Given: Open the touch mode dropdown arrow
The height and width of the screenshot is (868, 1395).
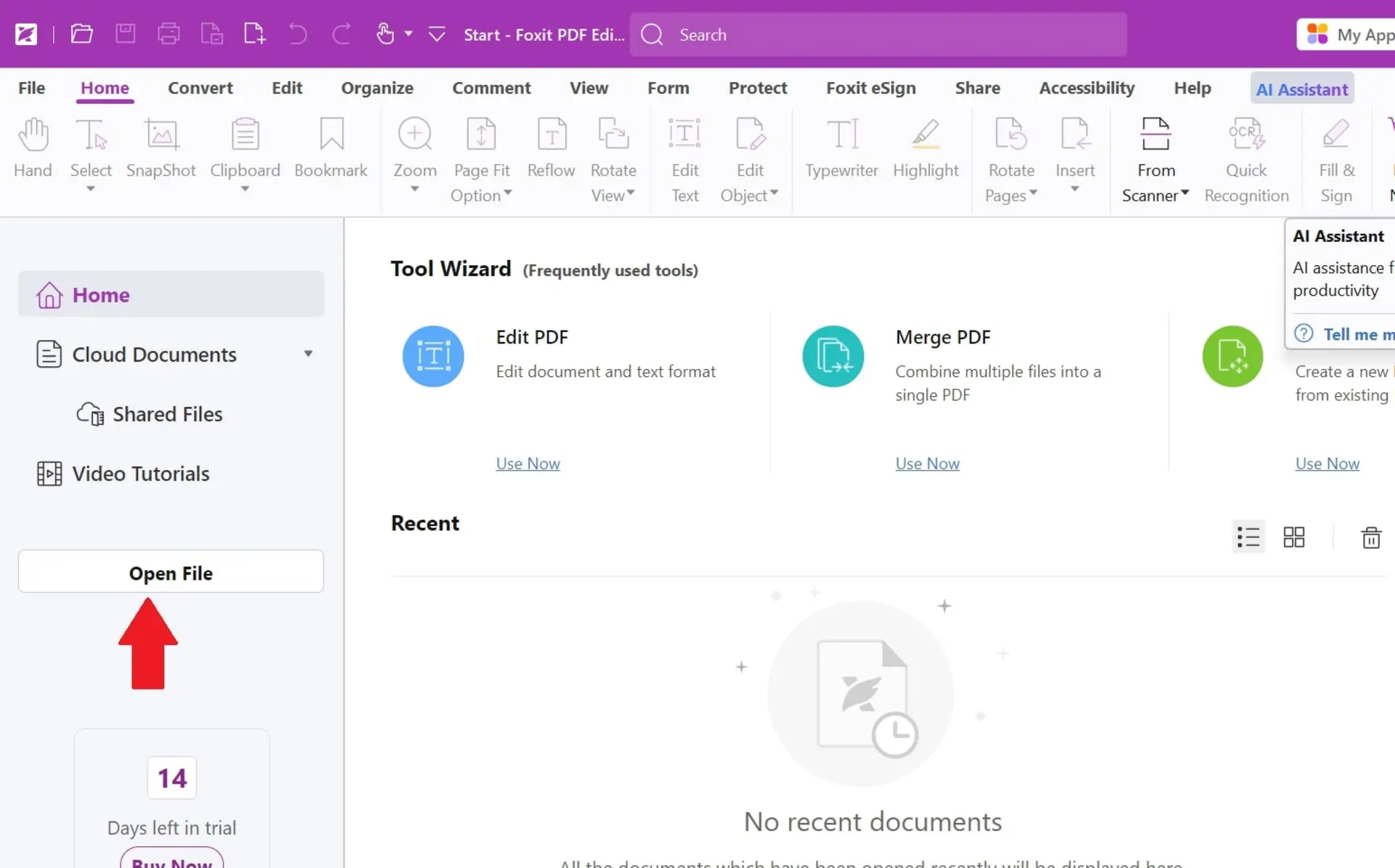Looking at the screenshot, I should 408,34.
